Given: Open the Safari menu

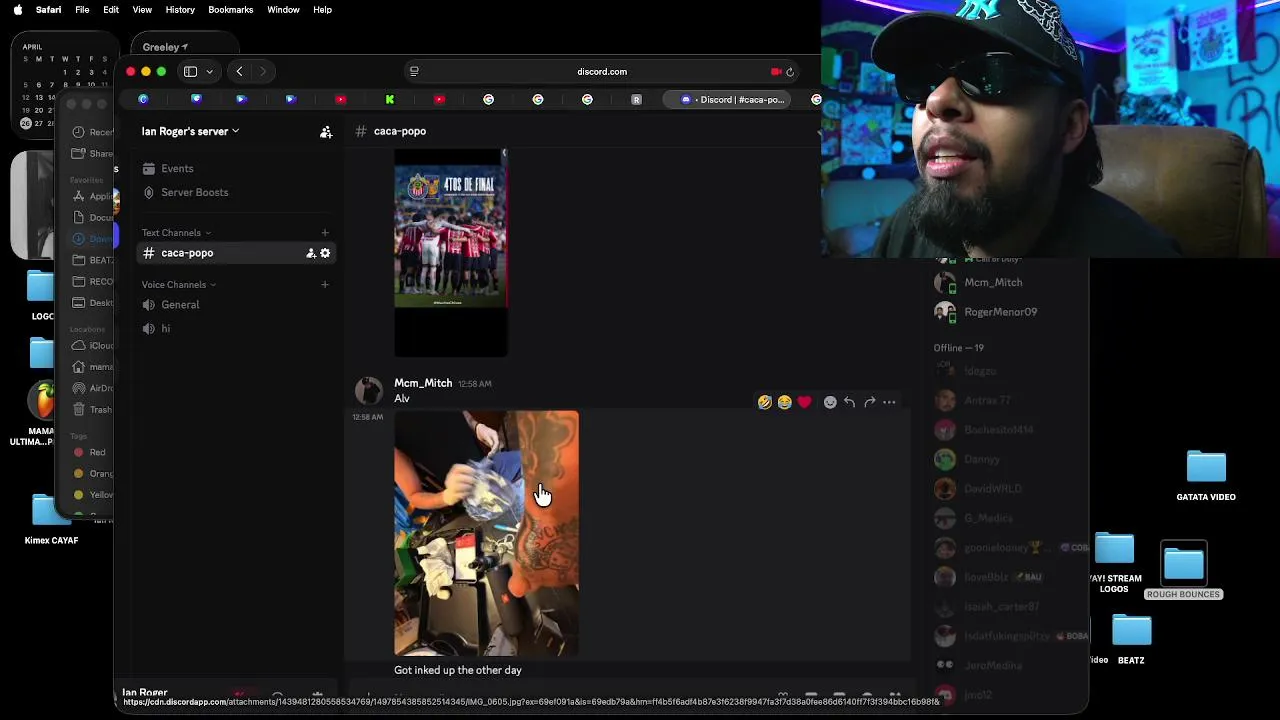Looking at the screenshot, I should pyautogui.click(x=48, y=10).
